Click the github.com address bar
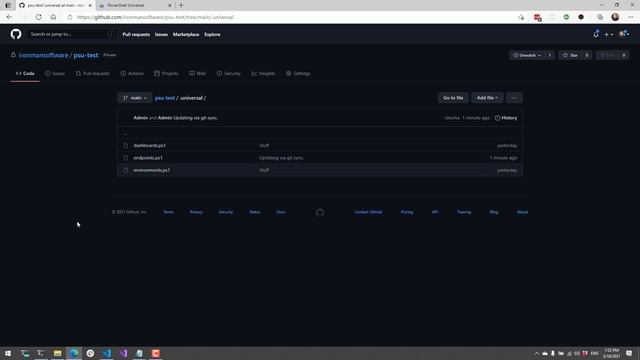Viewport: 640px width, 360px height. pos(290,17)
